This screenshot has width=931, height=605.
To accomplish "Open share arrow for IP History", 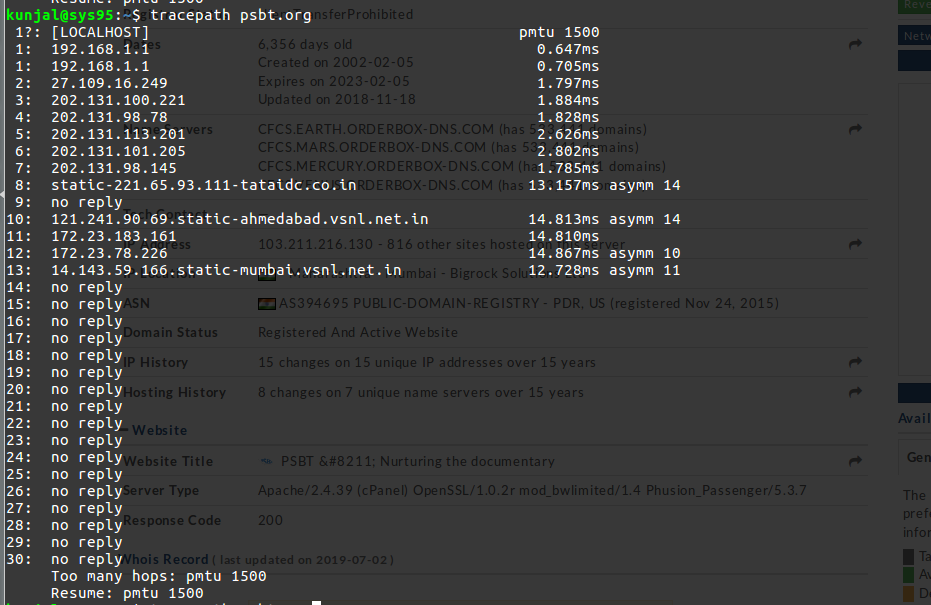I will pos(855,362).
